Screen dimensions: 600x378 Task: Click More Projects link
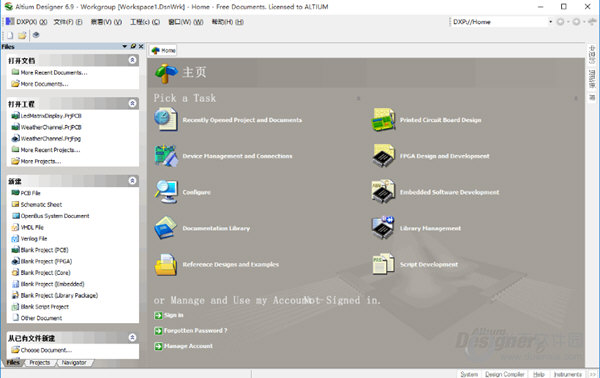pos(41,161)
